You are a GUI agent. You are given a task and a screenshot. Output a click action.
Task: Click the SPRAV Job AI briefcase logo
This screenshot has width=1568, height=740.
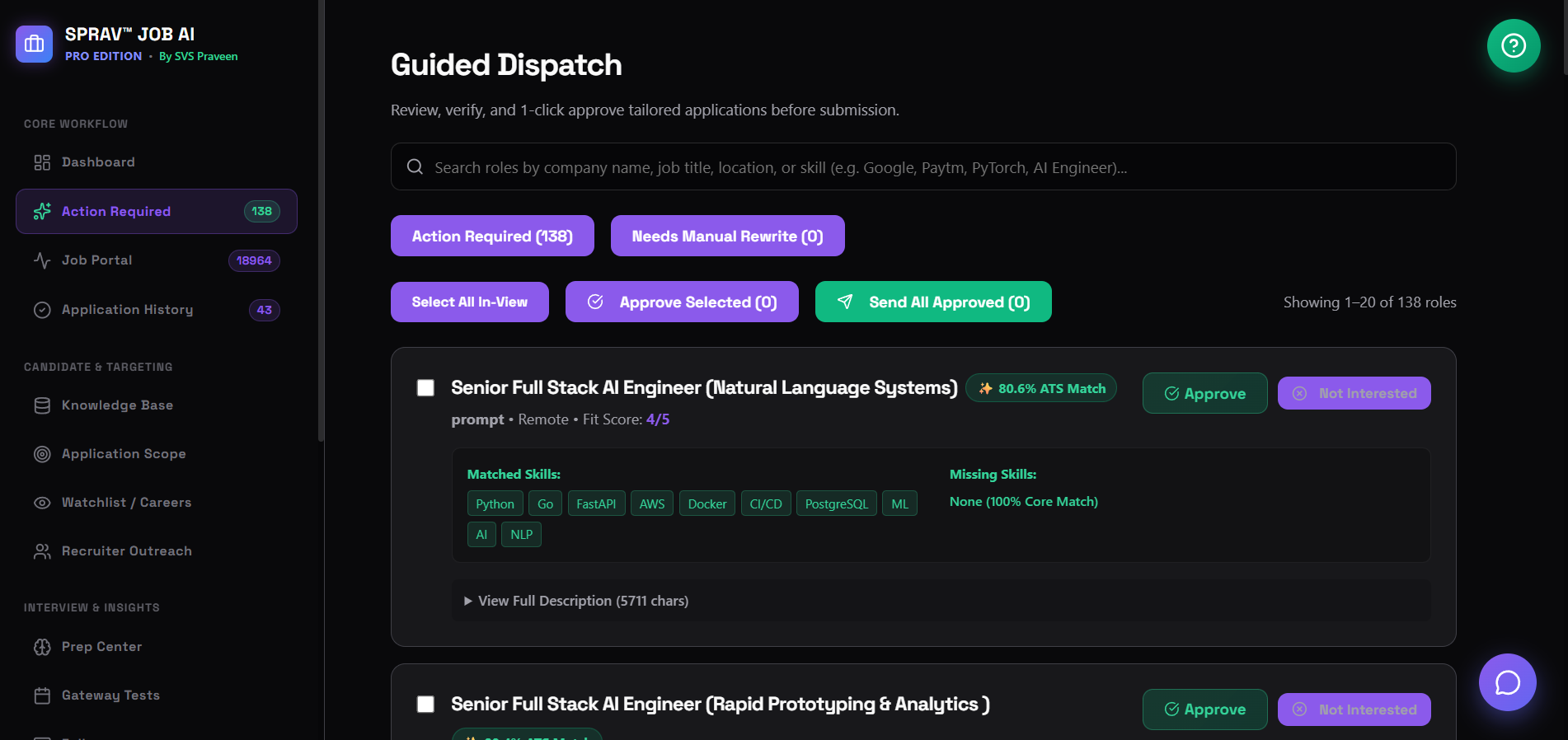coord(34,44)
